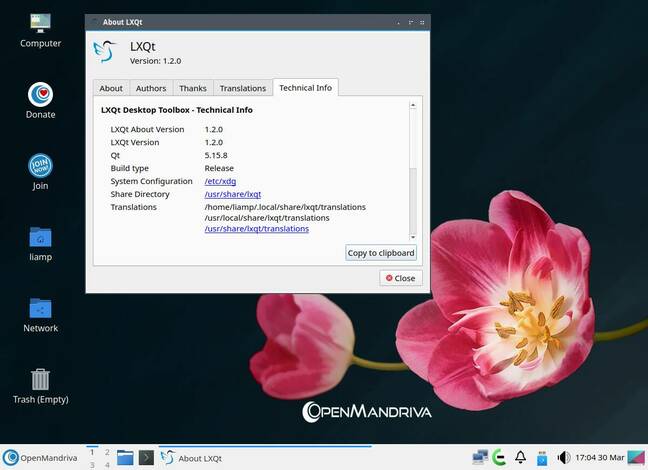Click the About LXQt window title bar
648x470 pixels.
pos(257,22)
